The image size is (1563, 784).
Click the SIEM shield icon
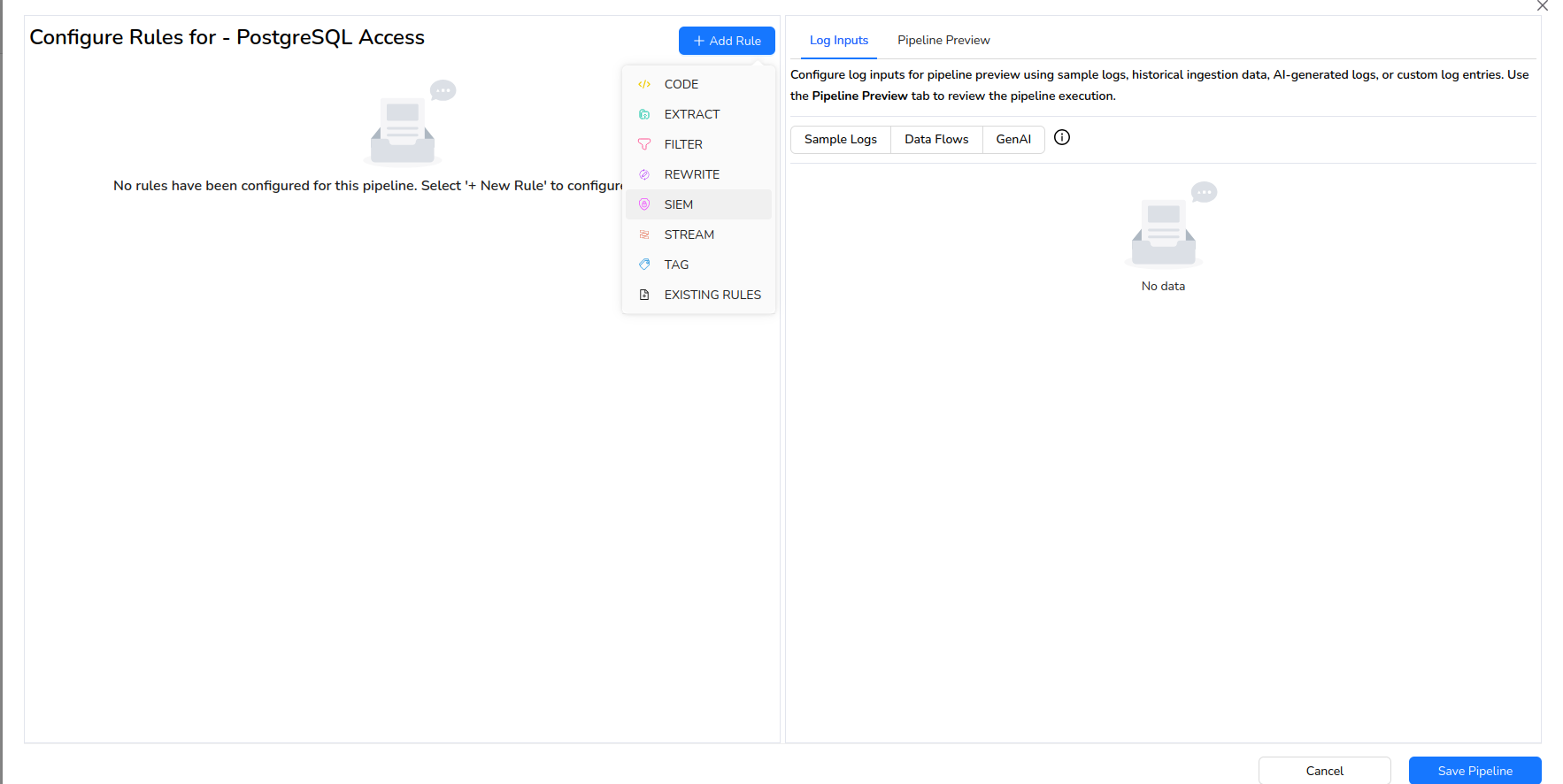pos(644,204)
